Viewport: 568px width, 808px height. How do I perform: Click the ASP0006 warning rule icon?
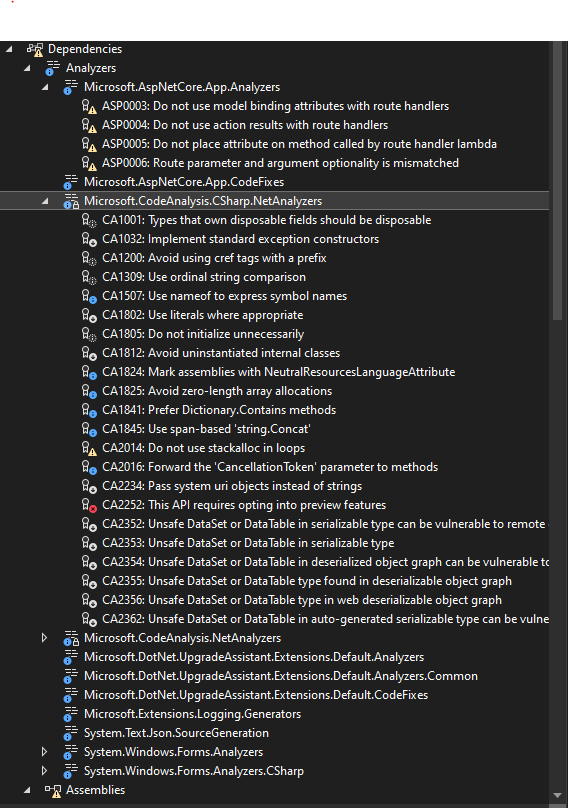(89, 164)
